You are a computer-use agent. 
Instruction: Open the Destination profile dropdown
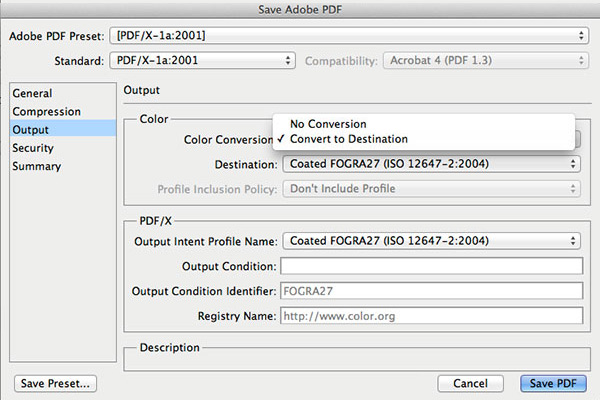[431, 164]
